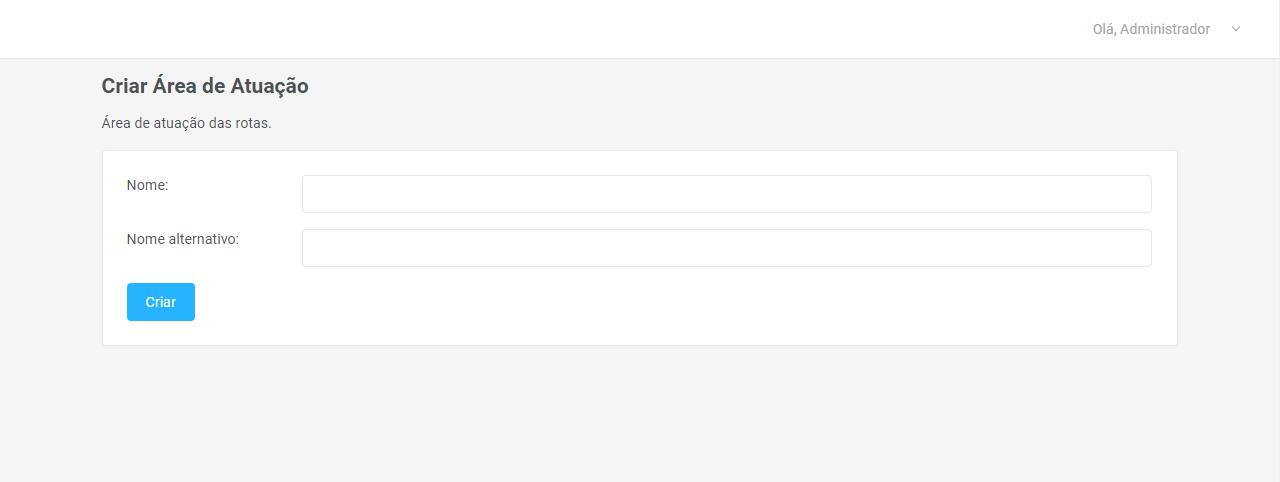Click the Olá, Administrador greeting text

(1151, 29)
